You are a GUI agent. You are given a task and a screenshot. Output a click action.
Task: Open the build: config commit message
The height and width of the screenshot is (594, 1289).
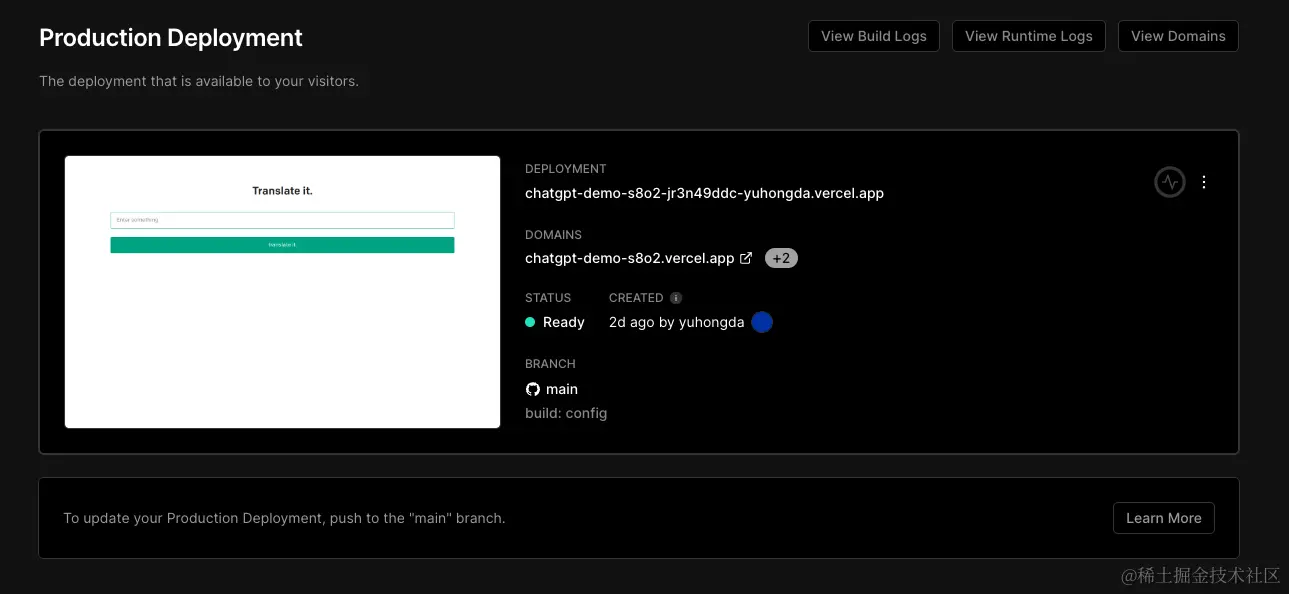[566, 413]
